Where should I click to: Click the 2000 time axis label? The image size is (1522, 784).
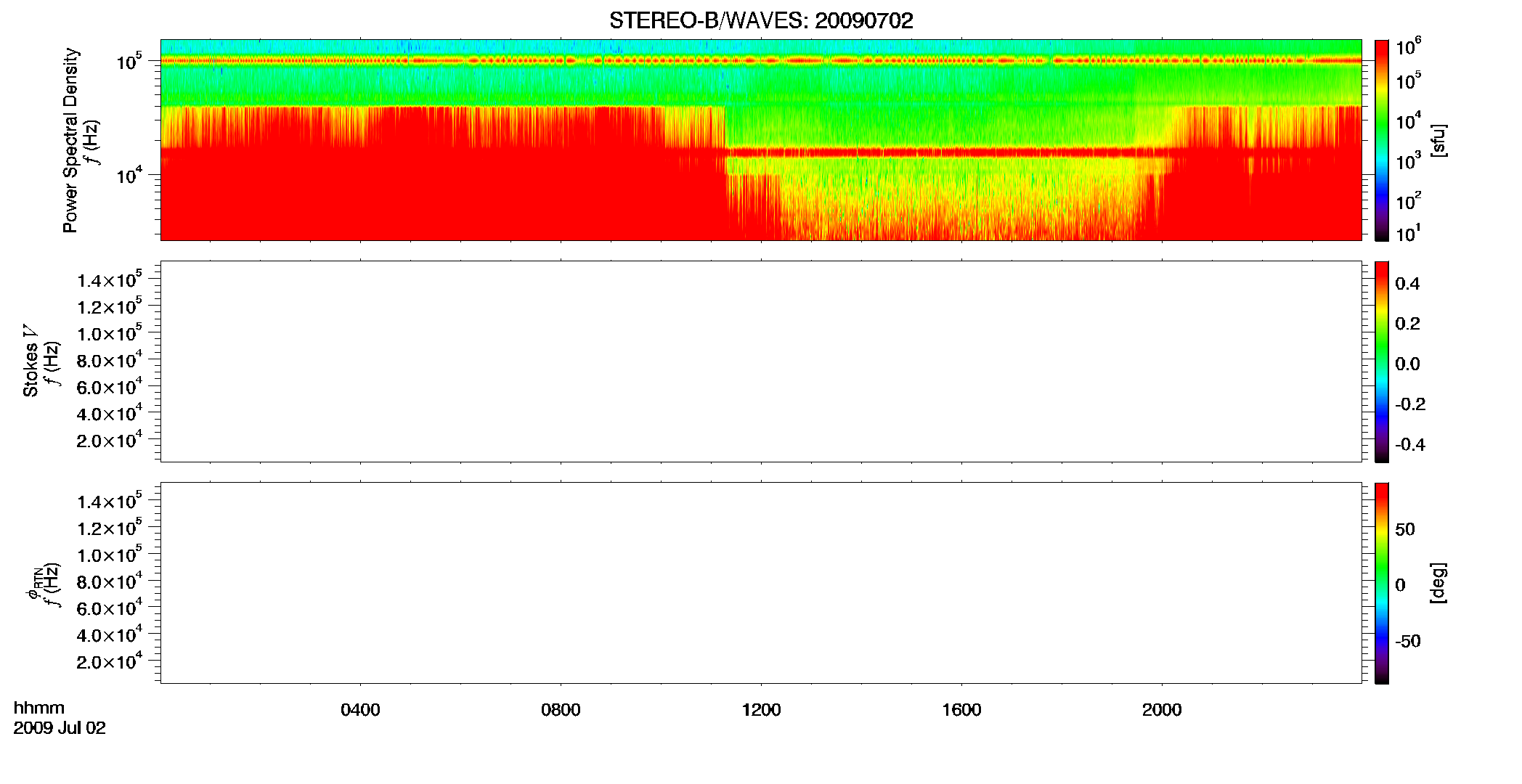[x=1162, y=710]
